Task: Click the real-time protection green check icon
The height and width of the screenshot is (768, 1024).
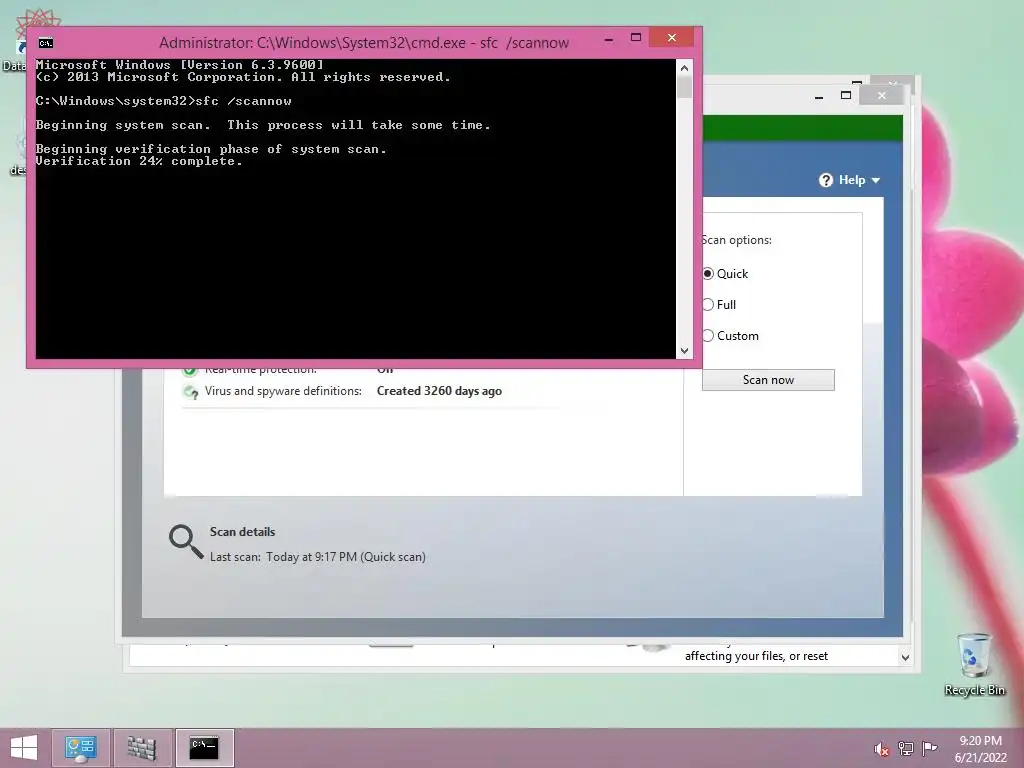Action: 189,372
